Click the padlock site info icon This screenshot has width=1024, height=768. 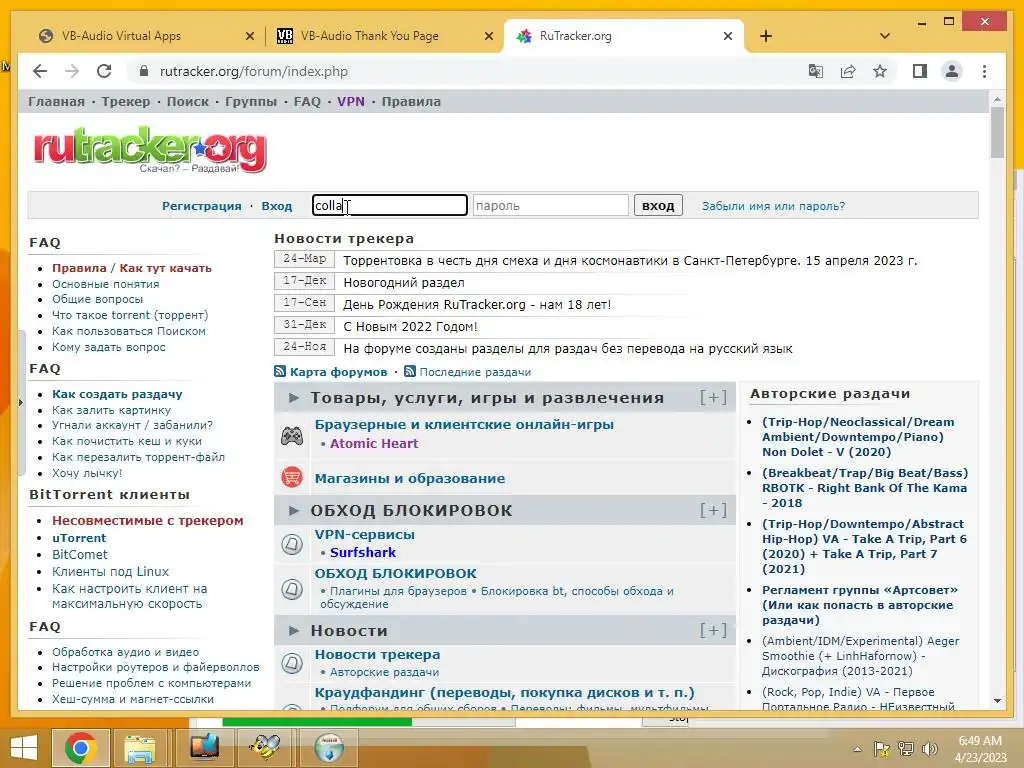tap(144, 71)
